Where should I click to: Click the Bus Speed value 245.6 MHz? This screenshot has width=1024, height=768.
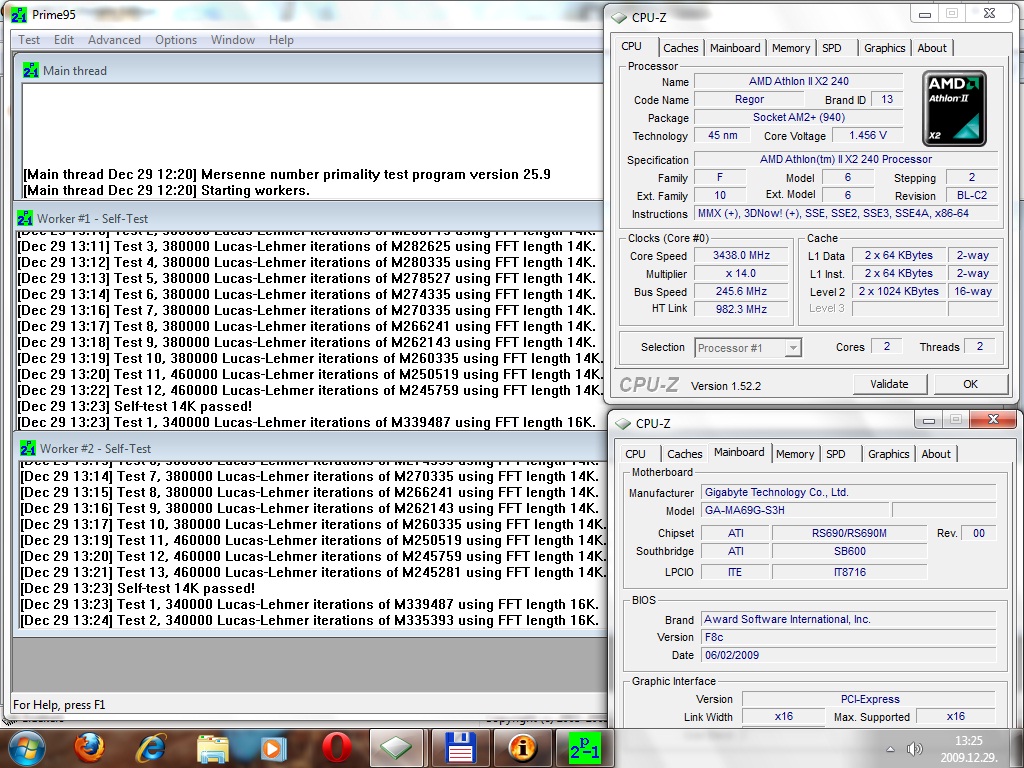click(x=741, y=291)
